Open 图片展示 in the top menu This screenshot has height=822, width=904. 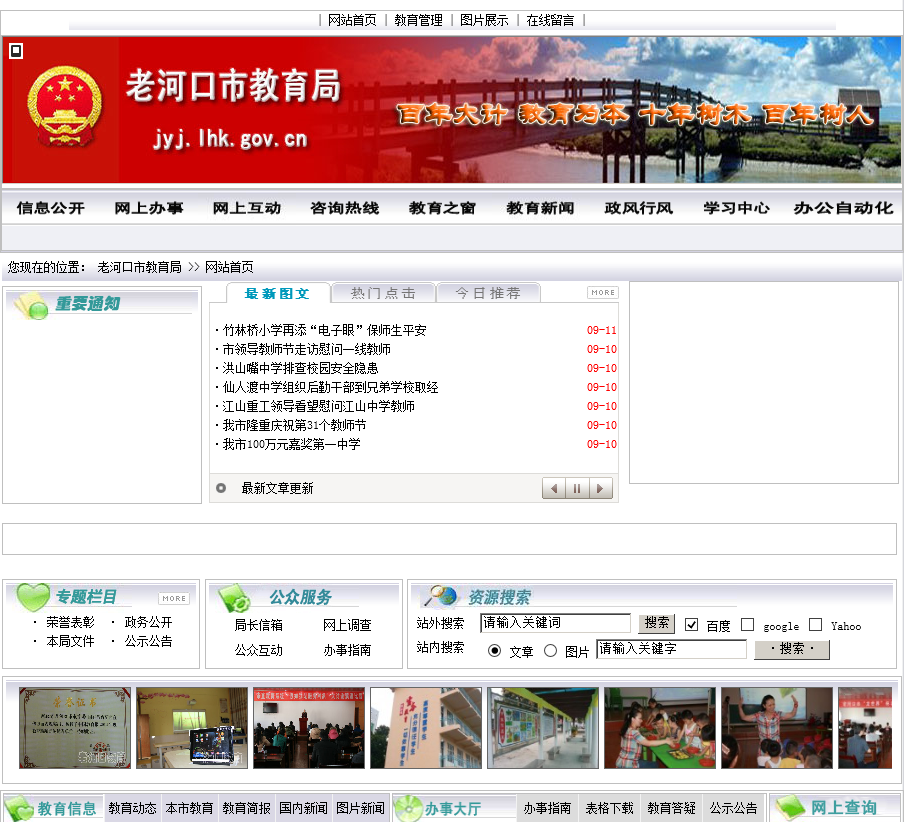(484, 20)
